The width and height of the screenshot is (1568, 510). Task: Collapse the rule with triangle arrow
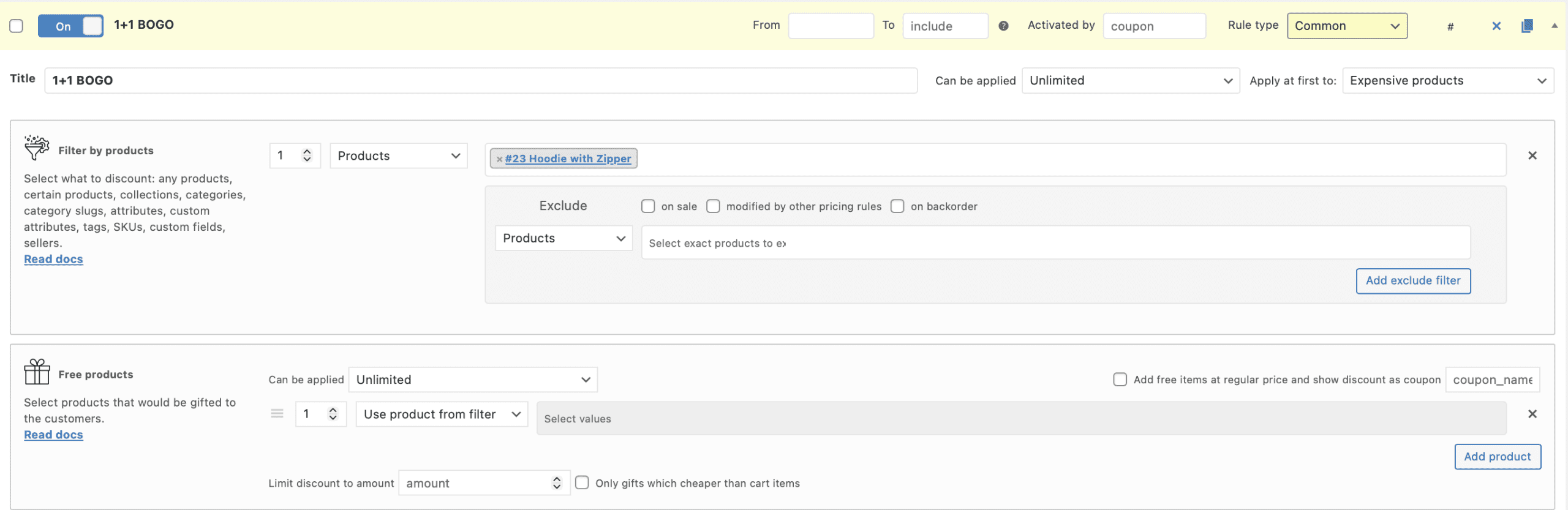[x=1554, y=26]
